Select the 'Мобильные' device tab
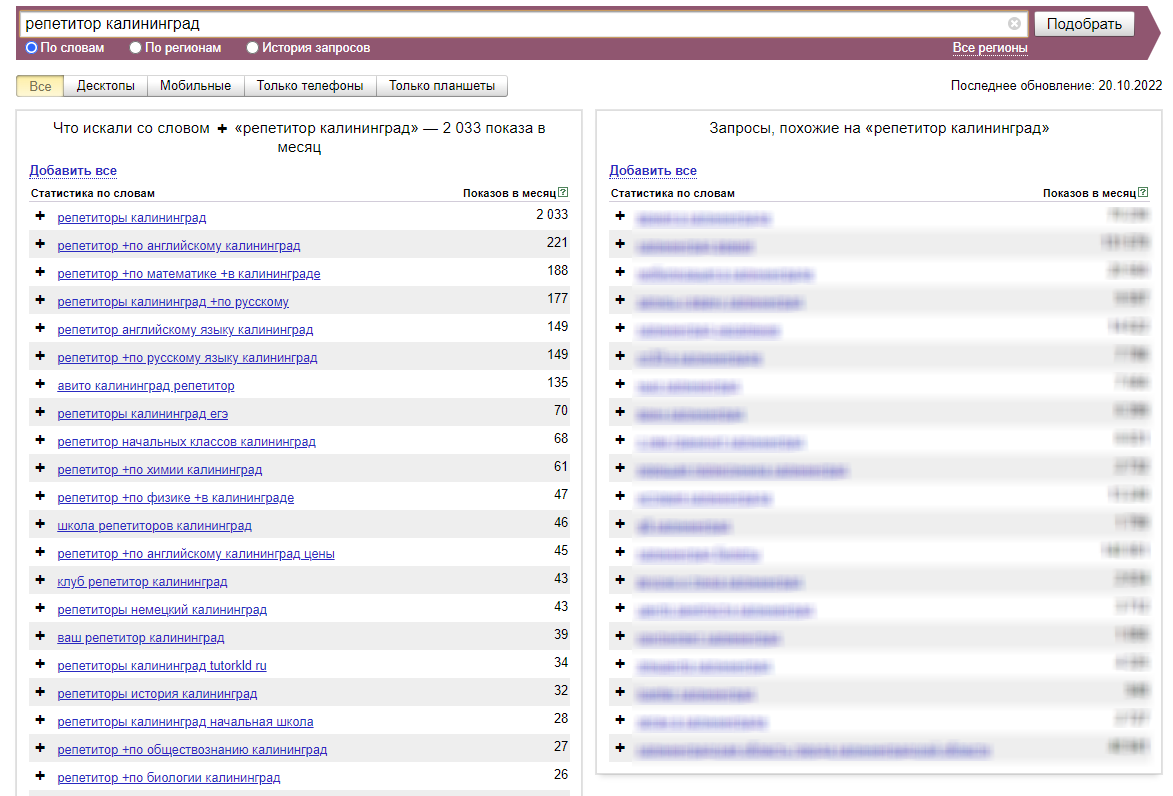1173x796 pixels. point(196,86)
